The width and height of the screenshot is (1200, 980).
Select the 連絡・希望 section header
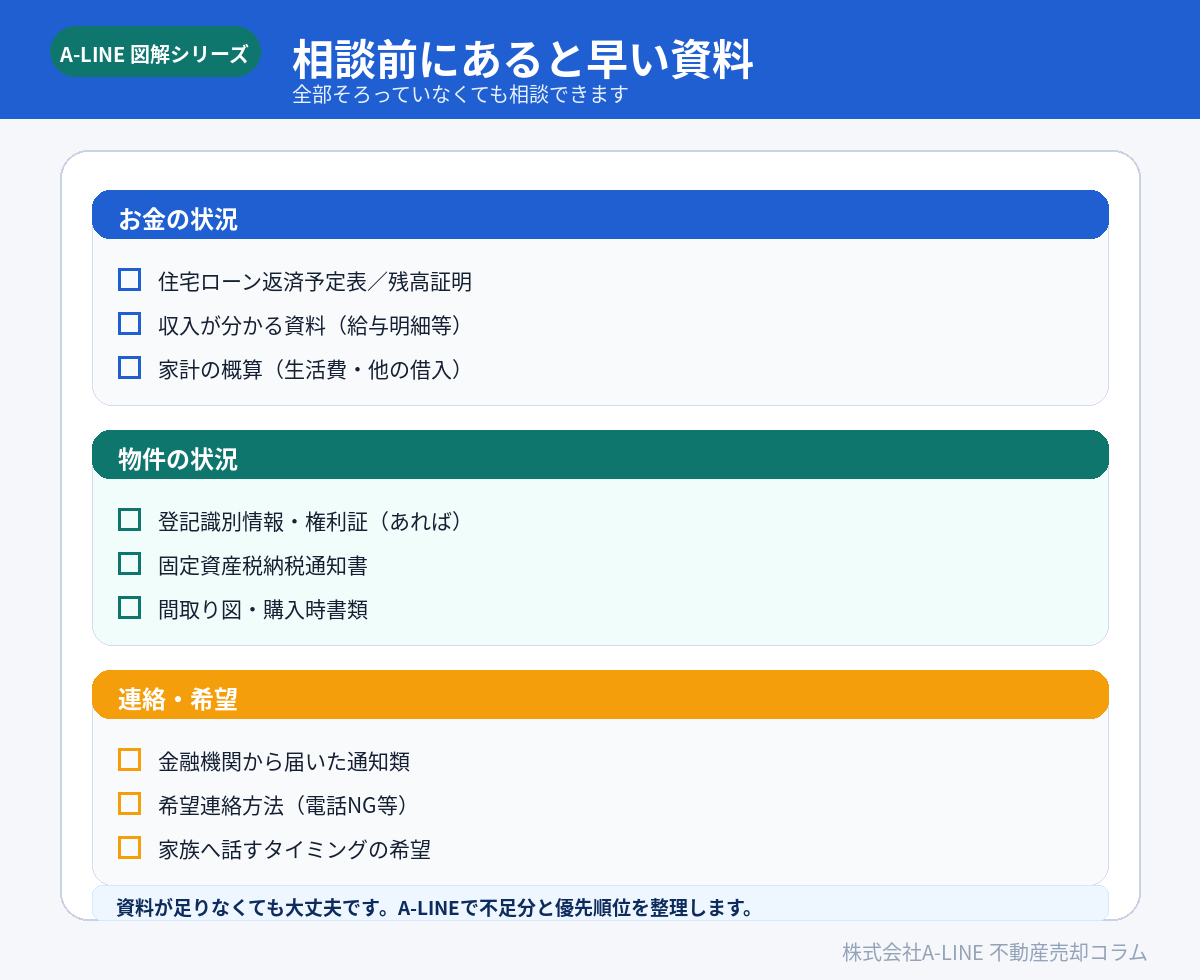point(600,694)
